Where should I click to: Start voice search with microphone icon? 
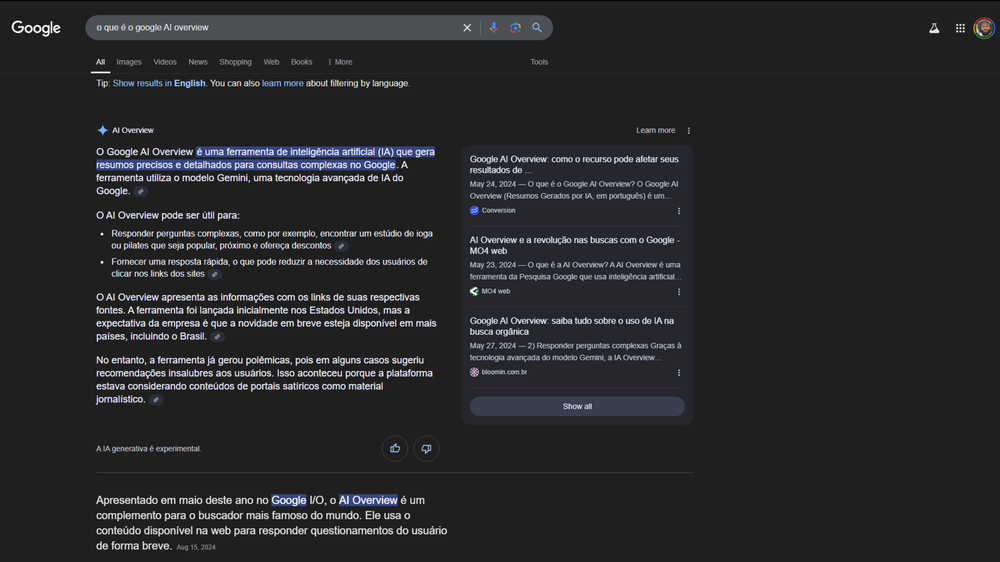(494, 27)
